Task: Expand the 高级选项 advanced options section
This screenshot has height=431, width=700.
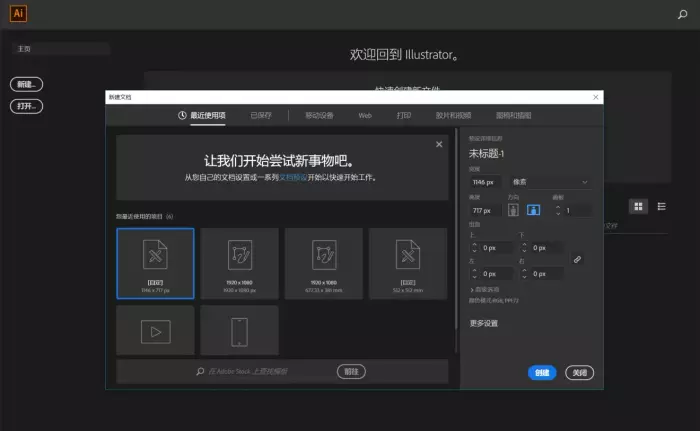Action: [485, 289]
